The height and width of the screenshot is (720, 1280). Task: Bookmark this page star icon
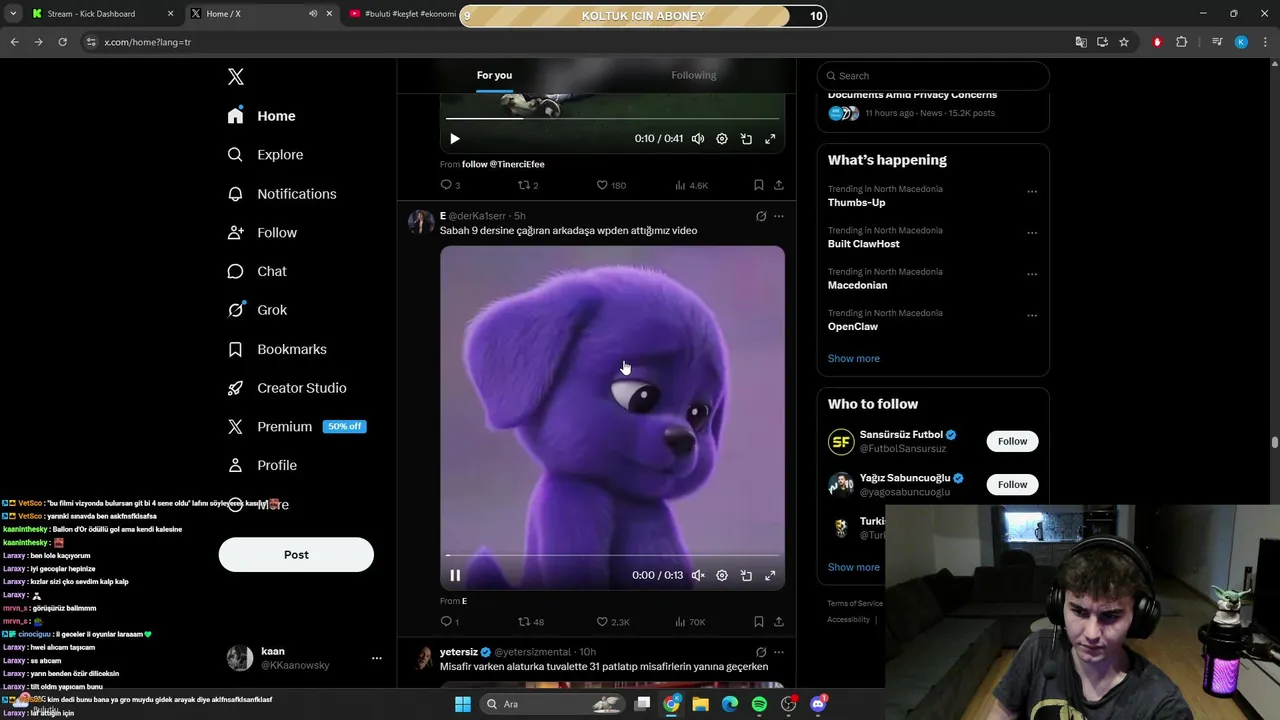1124,42
